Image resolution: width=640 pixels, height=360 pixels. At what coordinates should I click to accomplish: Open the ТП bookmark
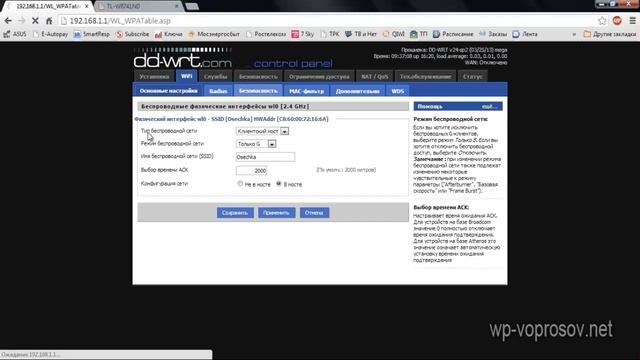pyautogui.click(x=419, y=34)
